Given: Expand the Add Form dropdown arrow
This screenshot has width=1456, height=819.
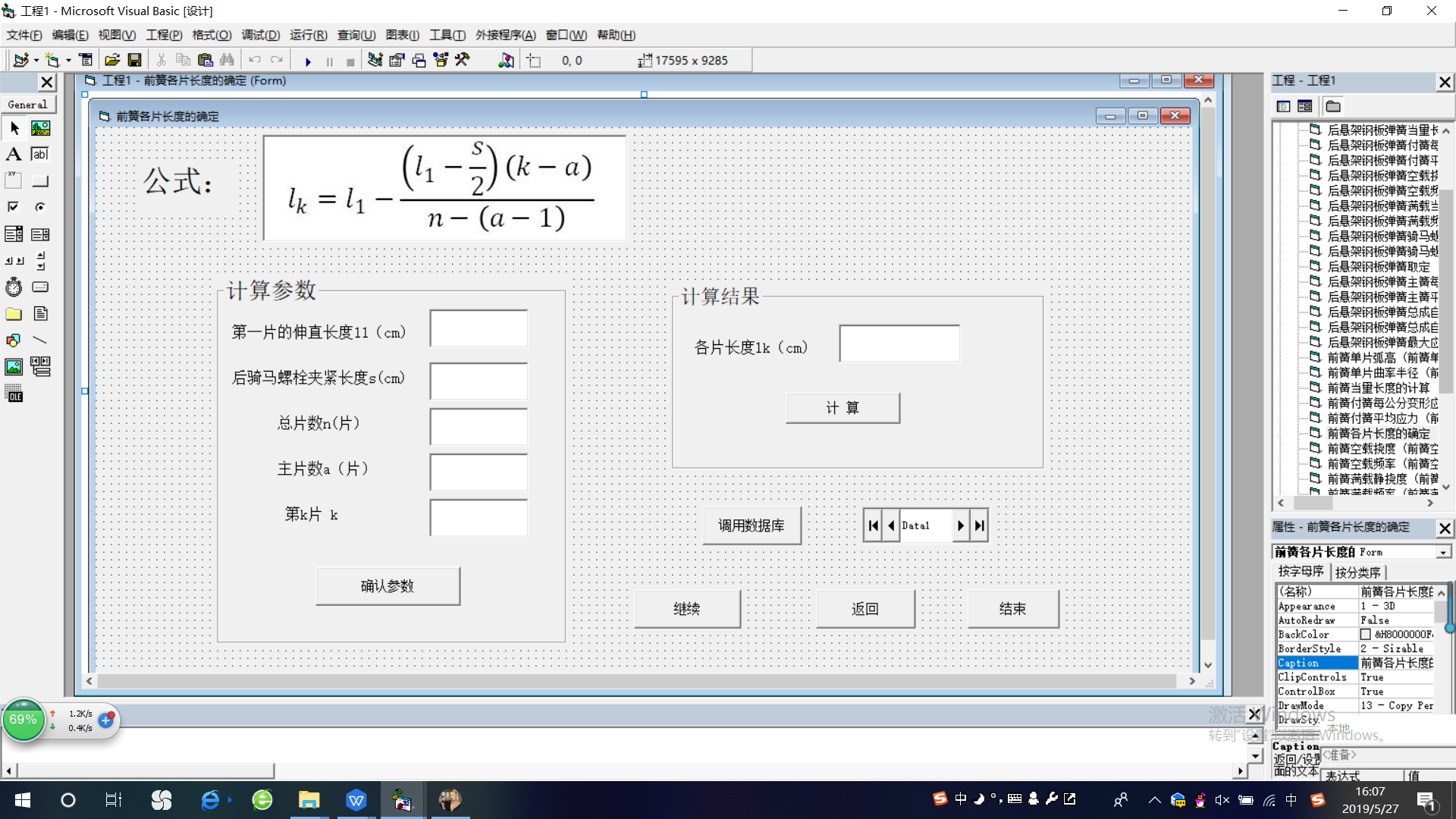Looking at the screenshot, I should (68, 61).
